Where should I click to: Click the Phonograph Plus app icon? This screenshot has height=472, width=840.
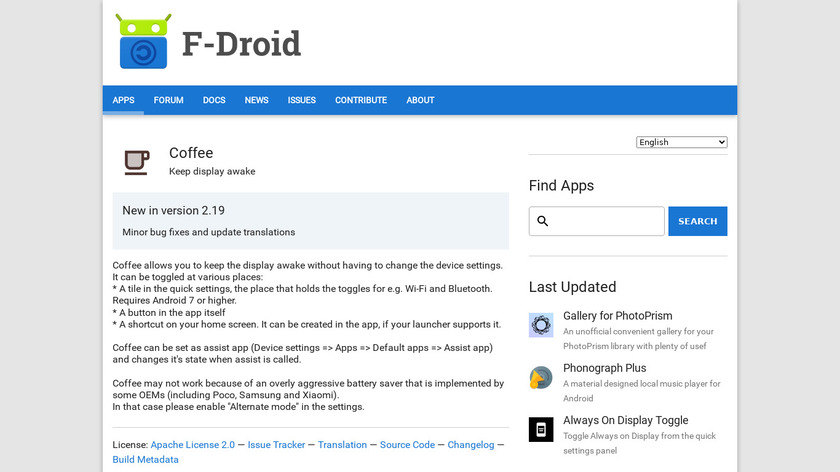[x=541, y=378]
